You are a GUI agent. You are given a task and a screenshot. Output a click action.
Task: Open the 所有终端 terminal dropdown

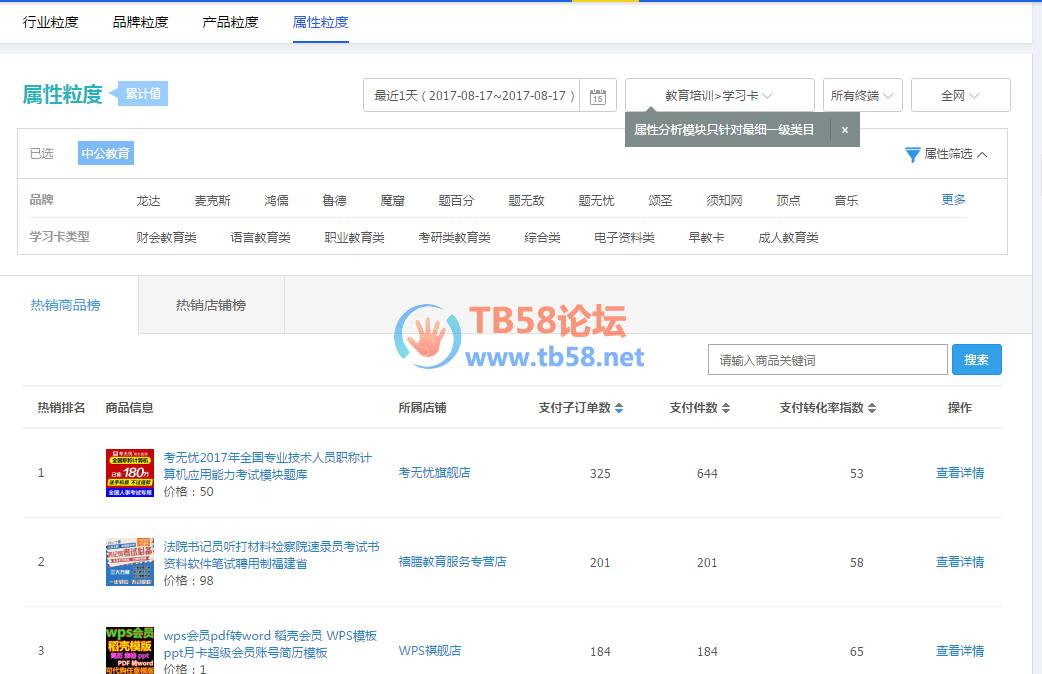point(862,96)
